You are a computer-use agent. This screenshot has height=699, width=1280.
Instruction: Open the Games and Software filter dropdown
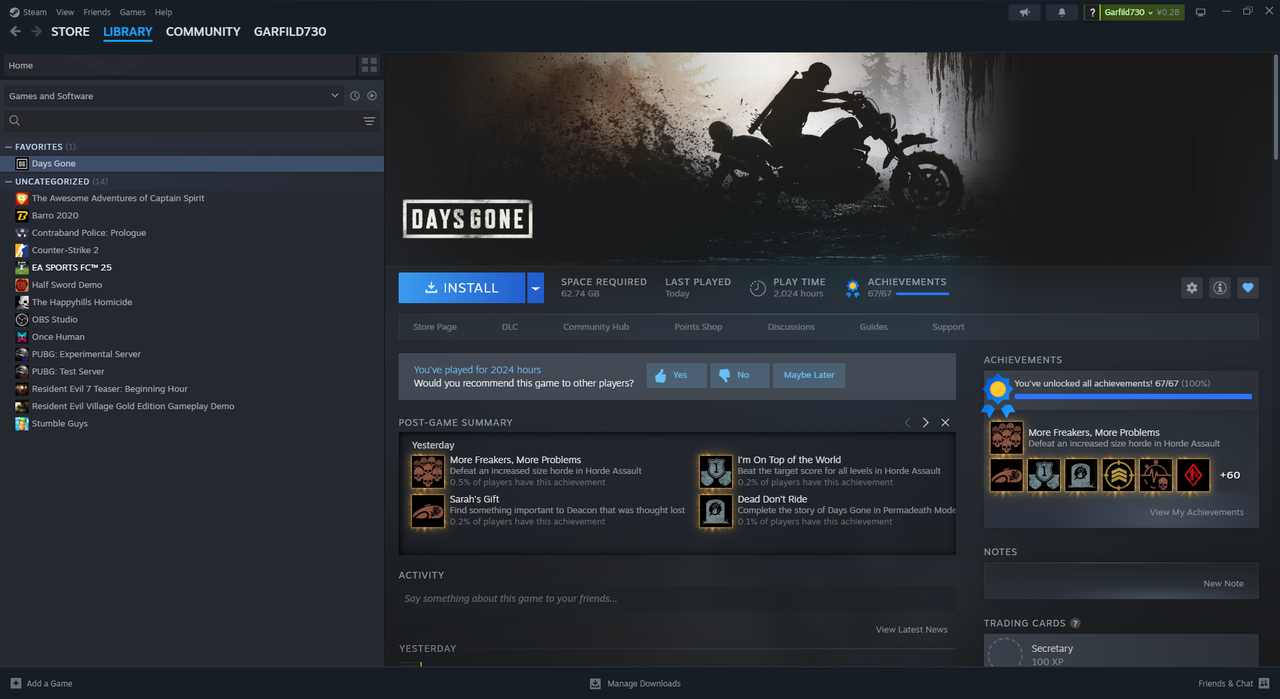[174, 96]
